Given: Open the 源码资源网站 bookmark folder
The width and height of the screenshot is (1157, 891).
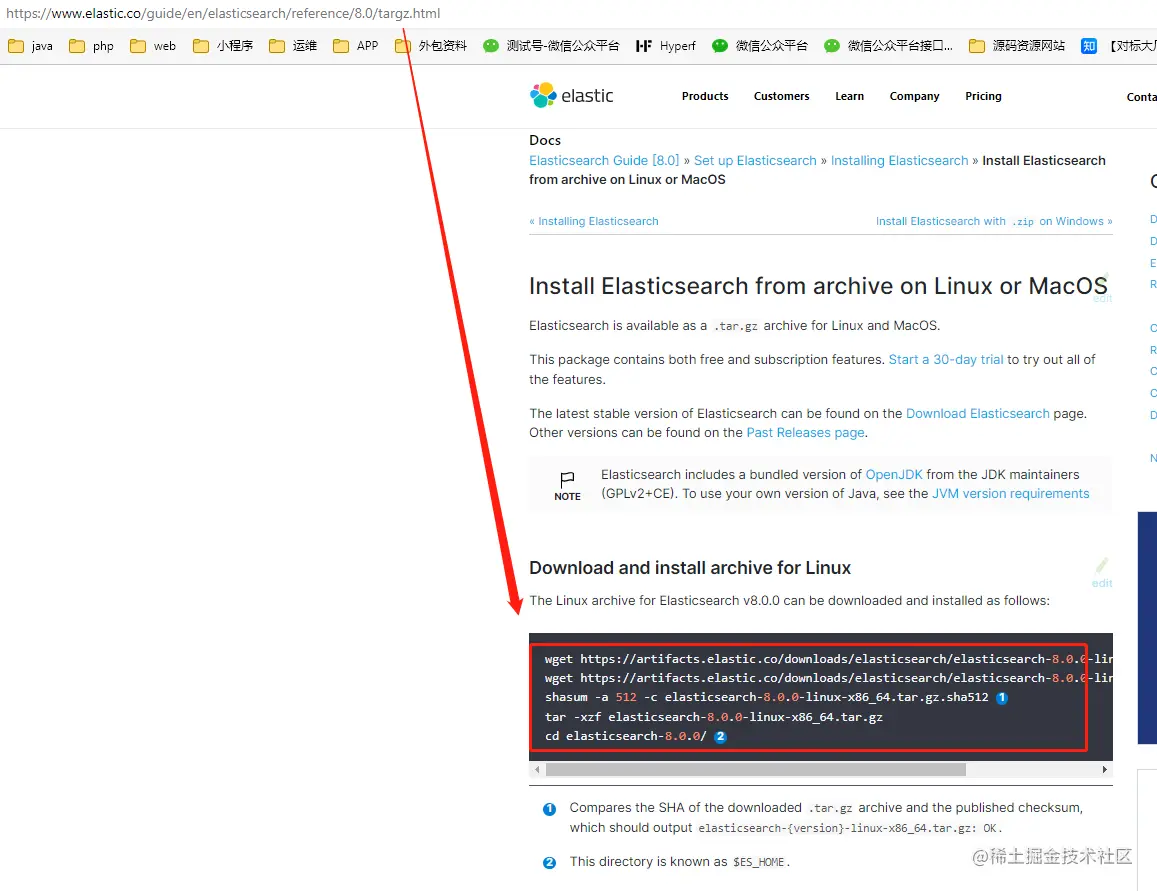Looking at the screenshot, I should pyautogui.click(x=1017, y=46).
